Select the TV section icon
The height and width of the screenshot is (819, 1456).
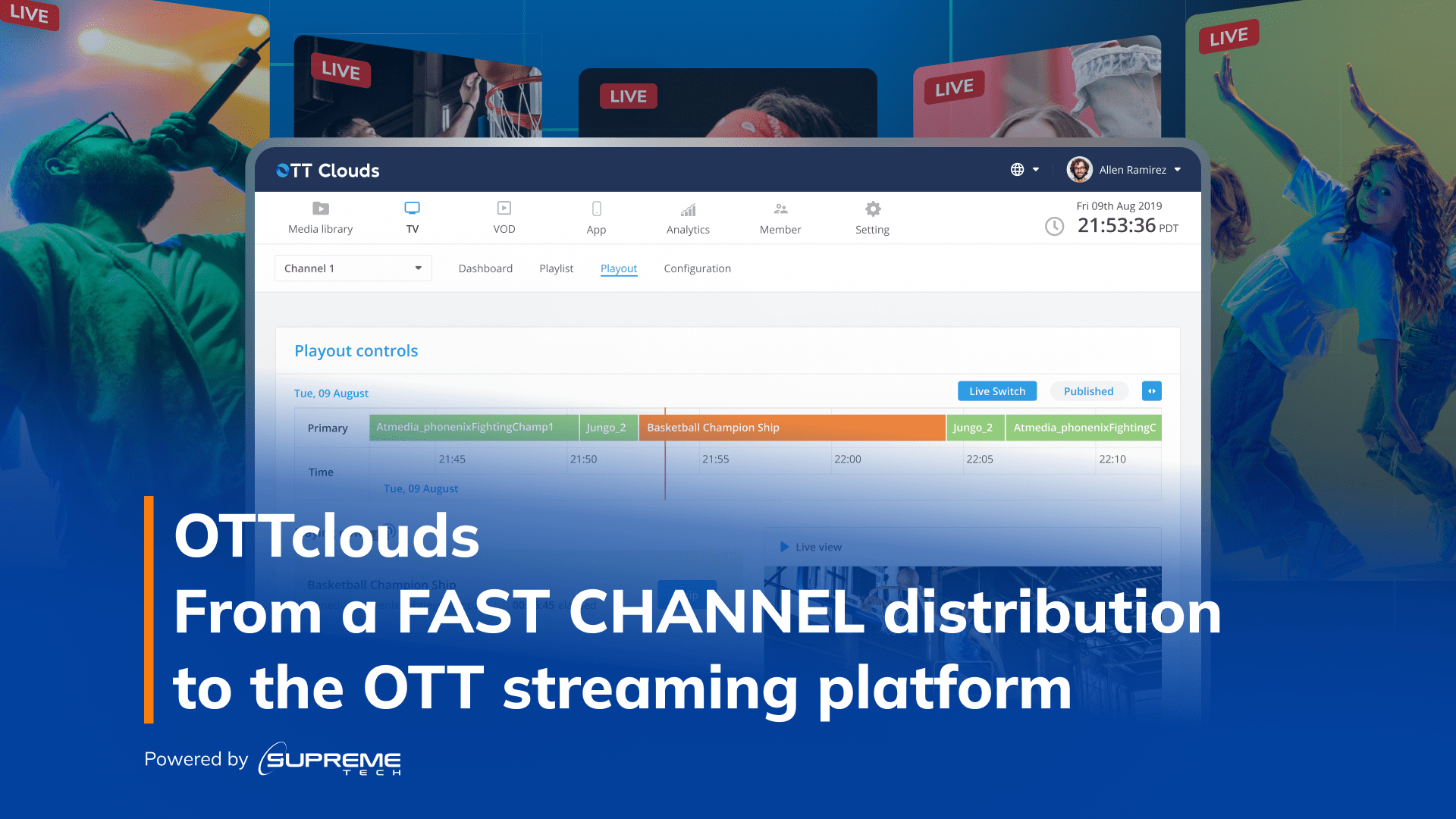tap(412, 217)
